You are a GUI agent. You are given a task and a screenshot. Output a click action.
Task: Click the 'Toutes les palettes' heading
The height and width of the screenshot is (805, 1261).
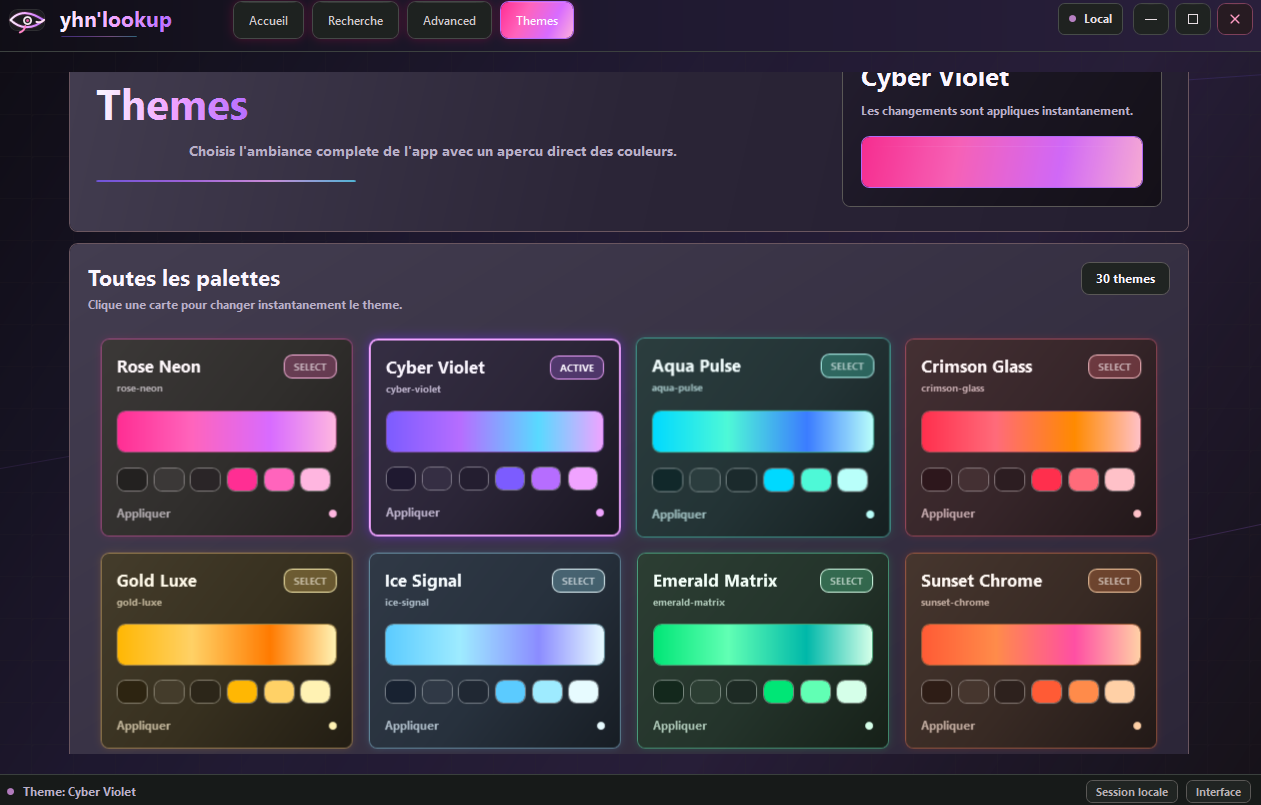click(184, 279)
